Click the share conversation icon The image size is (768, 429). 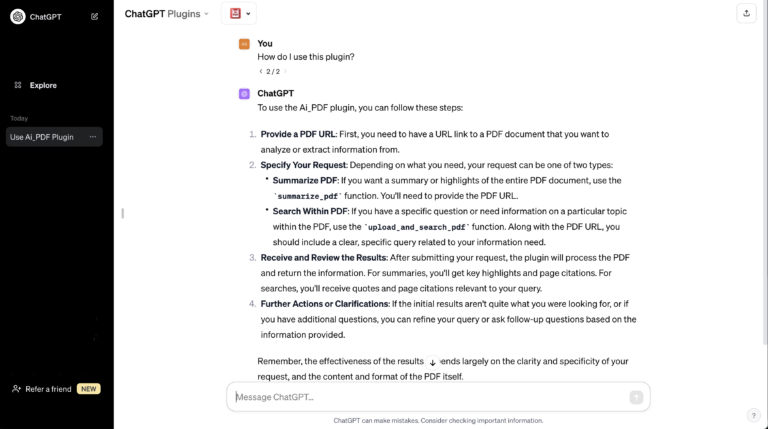click(746, 13)
